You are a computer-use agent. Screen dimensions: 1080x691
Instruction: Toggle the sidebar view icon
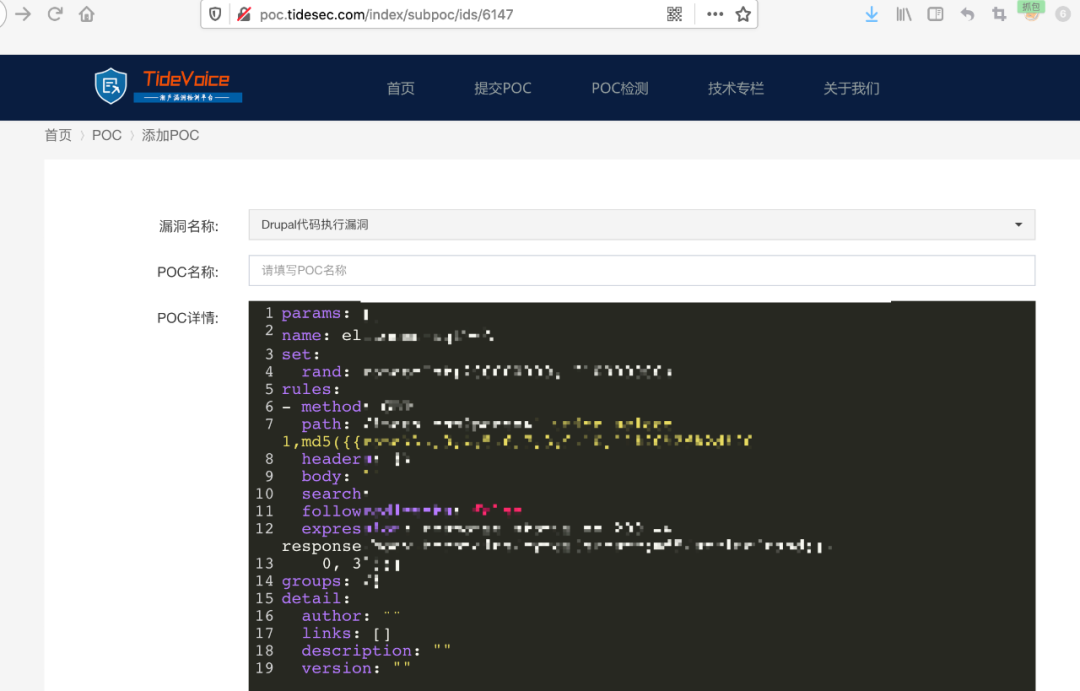[935, 14]
